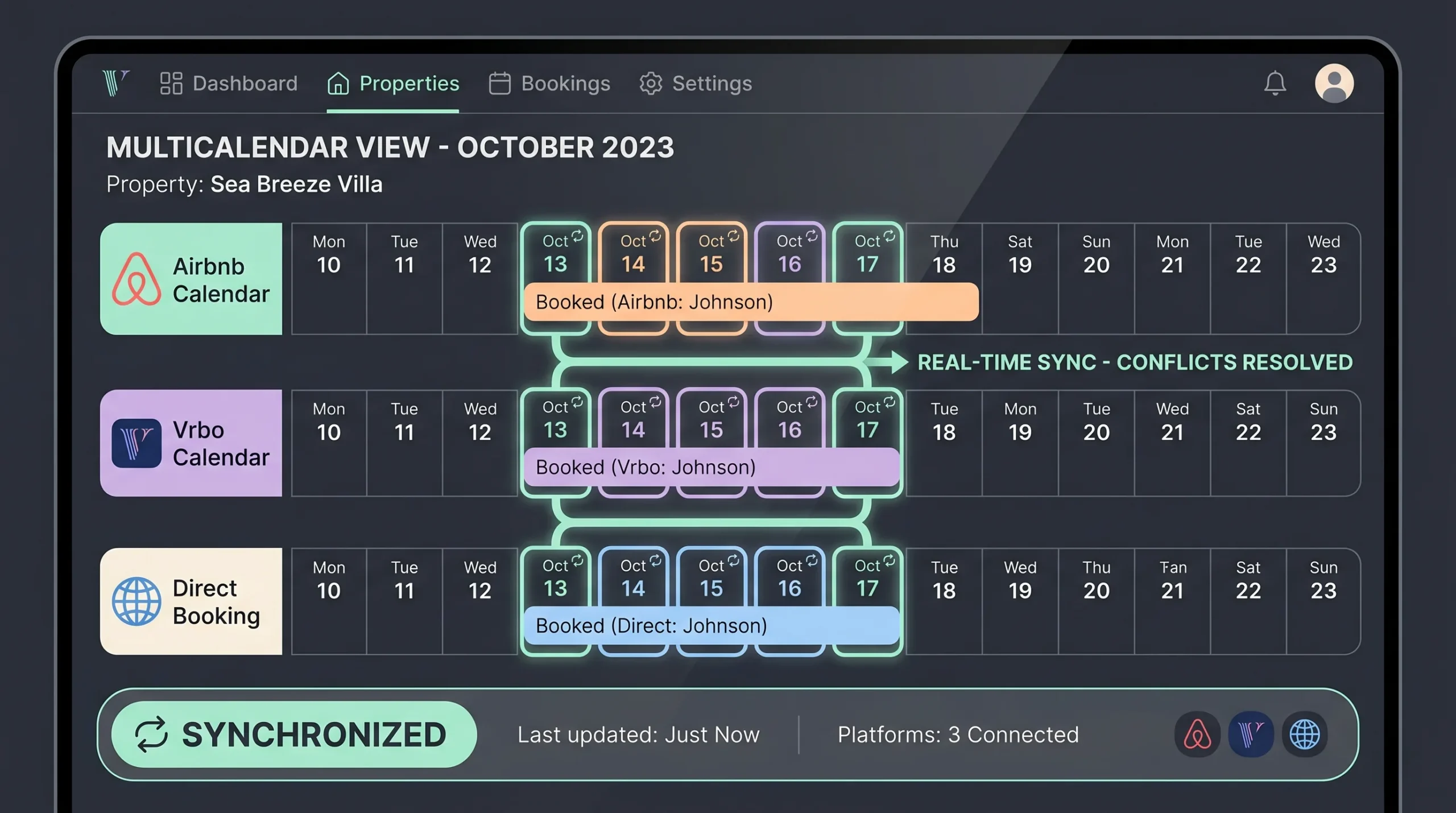Open the Booked (Vrbo: Johnson) reservation bar

[x=712, y=467]
